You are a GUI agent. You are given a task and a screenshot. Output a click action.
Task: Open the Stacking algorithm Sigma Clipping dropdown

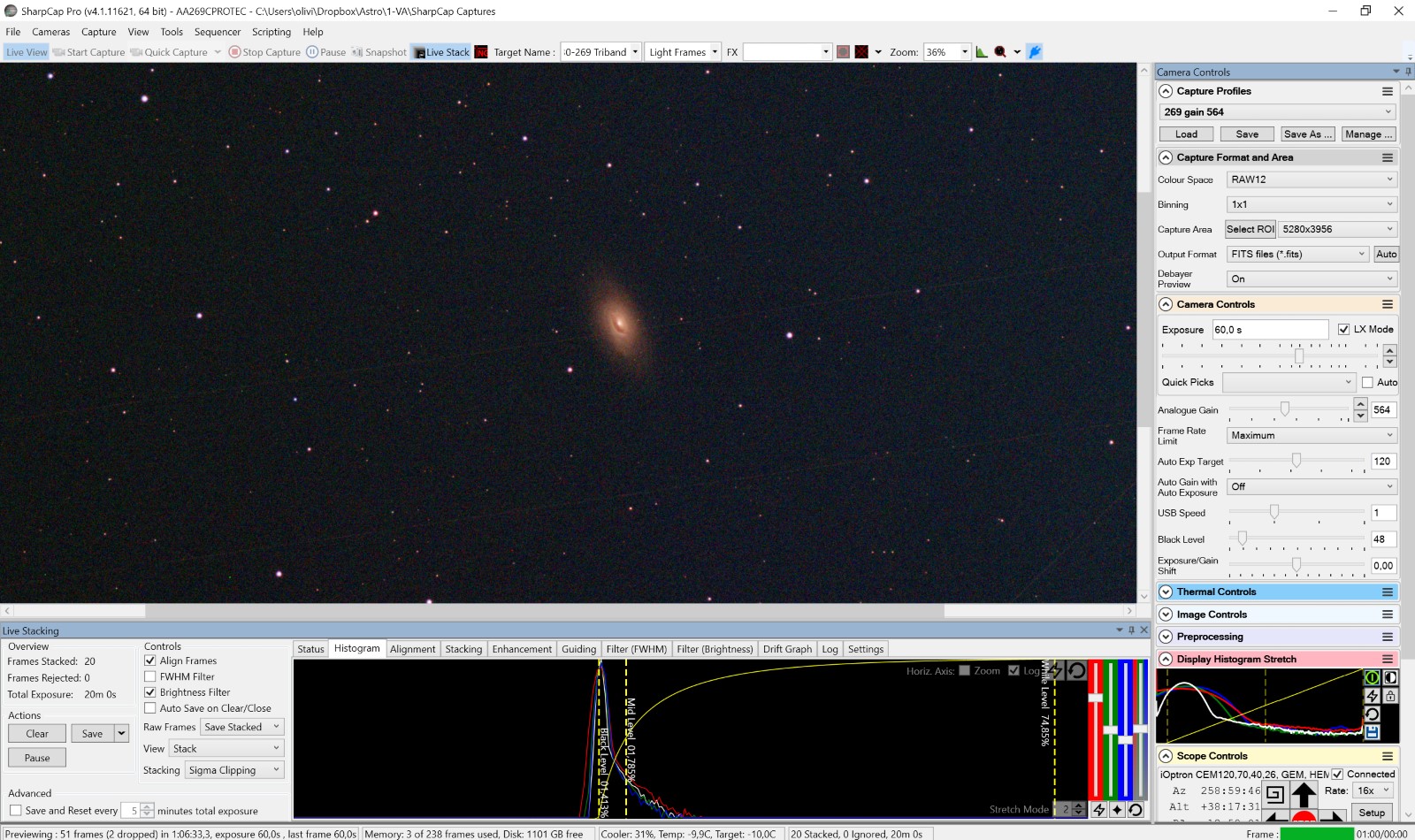coord(234,770)
